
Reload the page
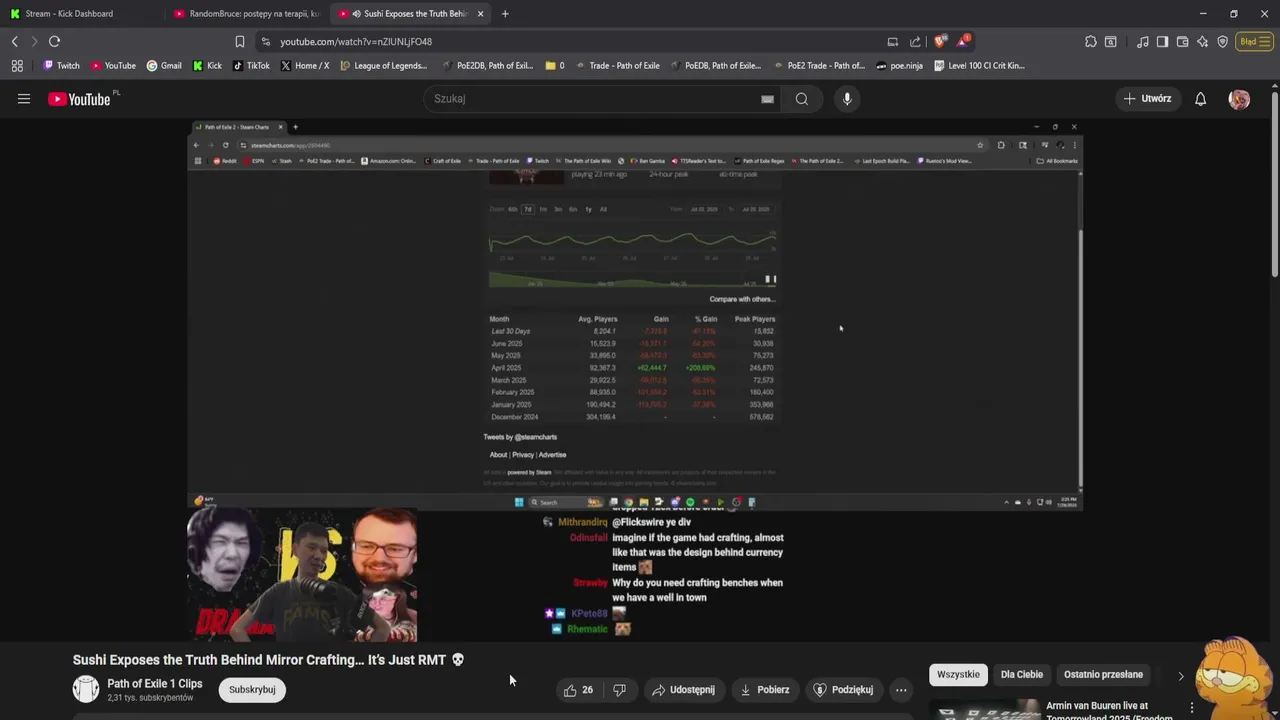(x=54, y=42)
